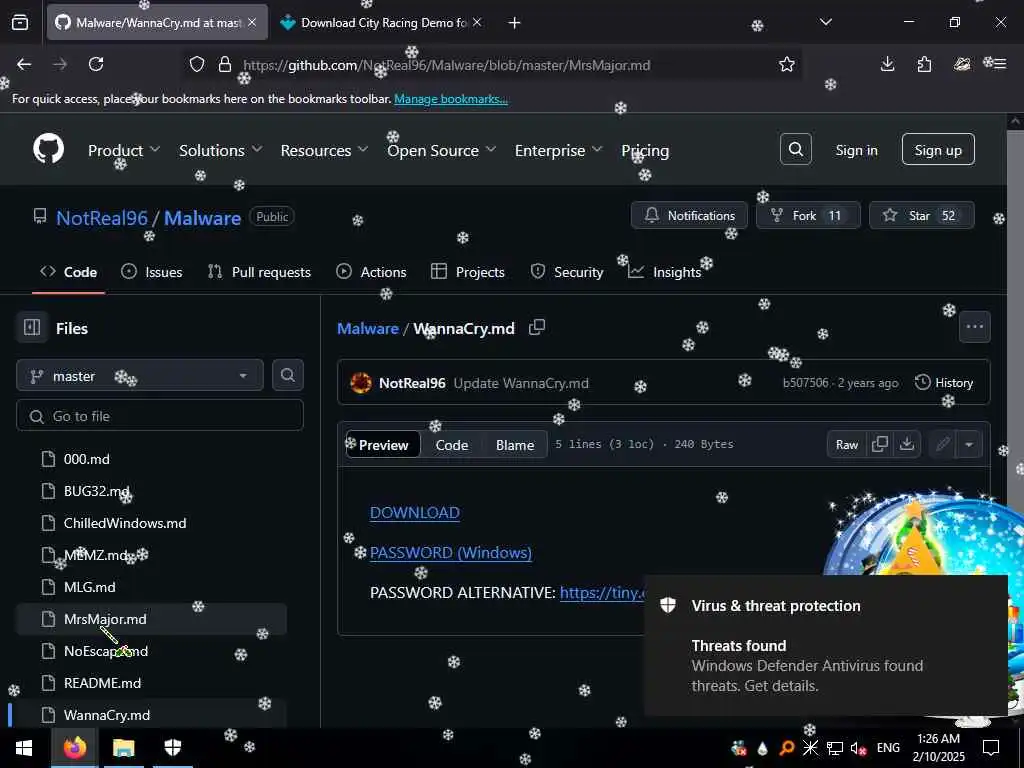Switch to Preview view

[x=383, y=445]
